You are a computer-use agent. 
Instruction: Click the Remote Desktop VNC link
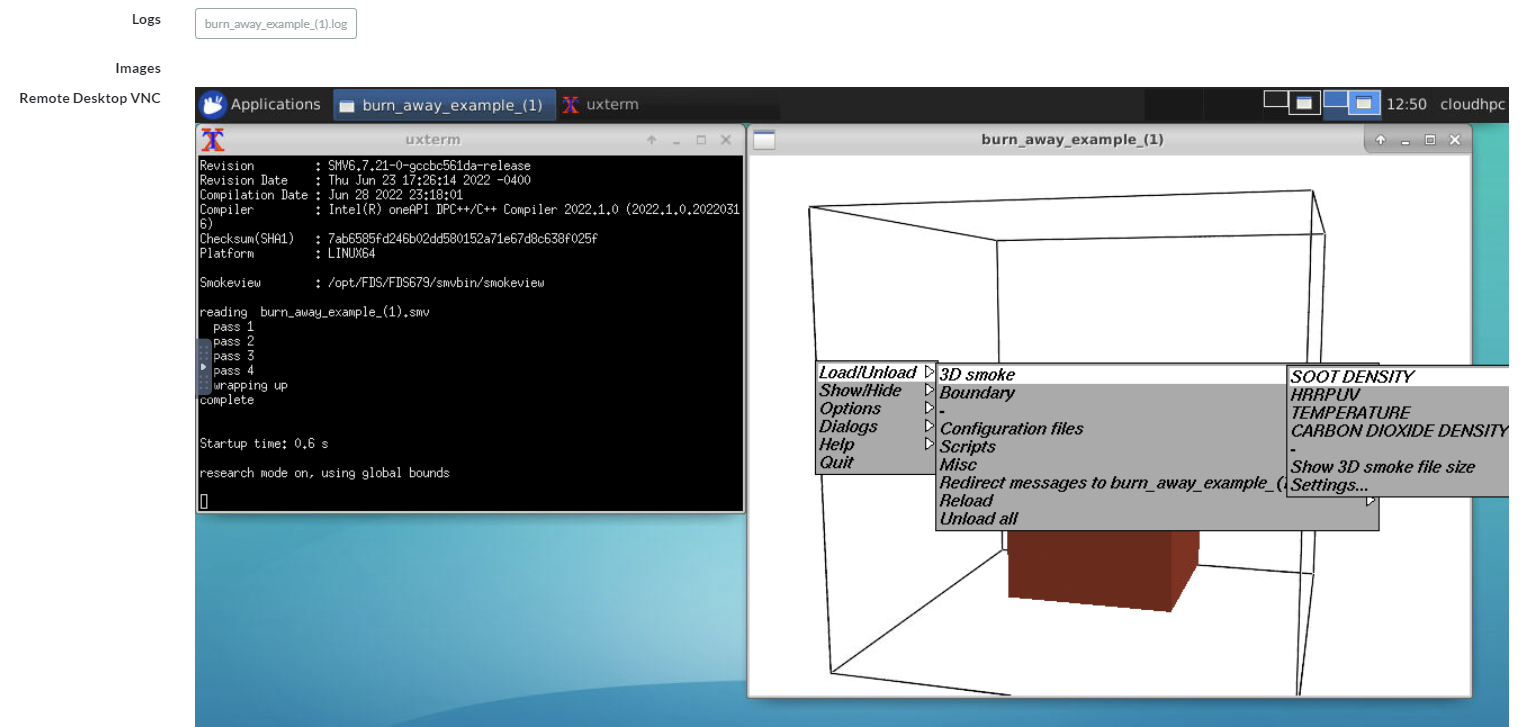89,97
